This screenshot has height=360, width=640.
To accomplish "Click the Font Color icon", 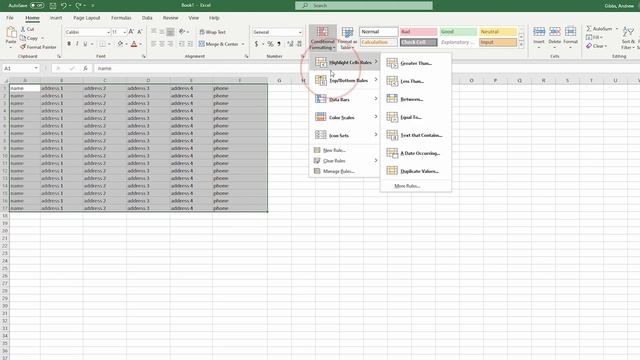I will 134,44.
